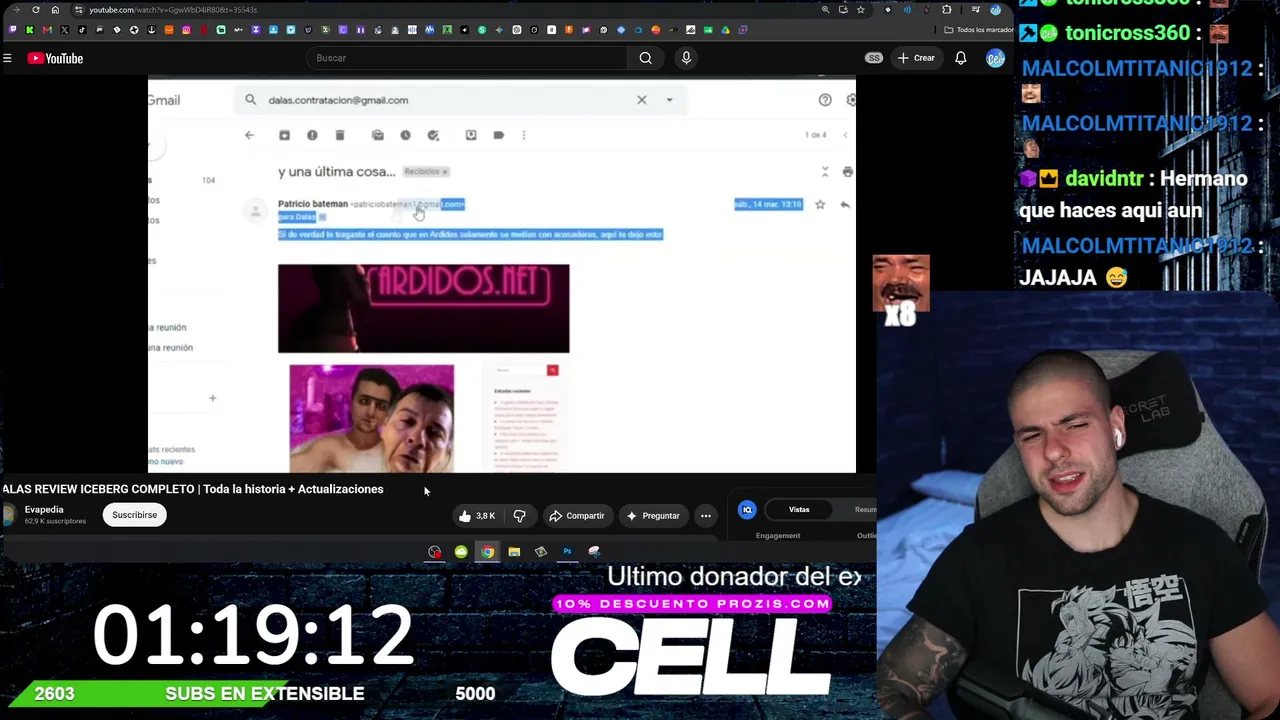1280x720 pixels.
Task: Share the video via Compartir
Action: tap(577, 516)
